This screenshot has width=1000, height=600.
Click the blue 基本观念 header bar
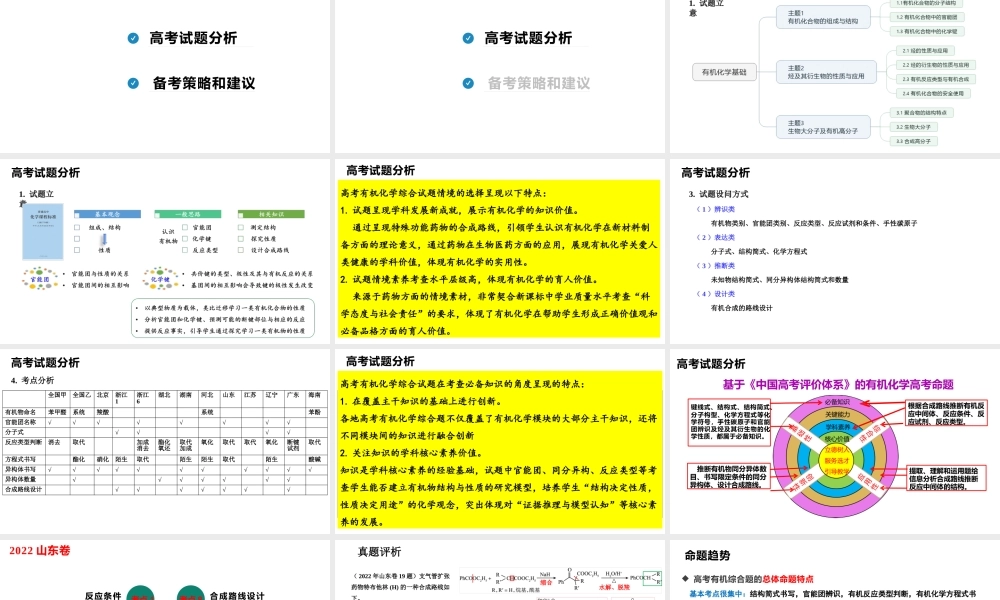pos(107,214)
